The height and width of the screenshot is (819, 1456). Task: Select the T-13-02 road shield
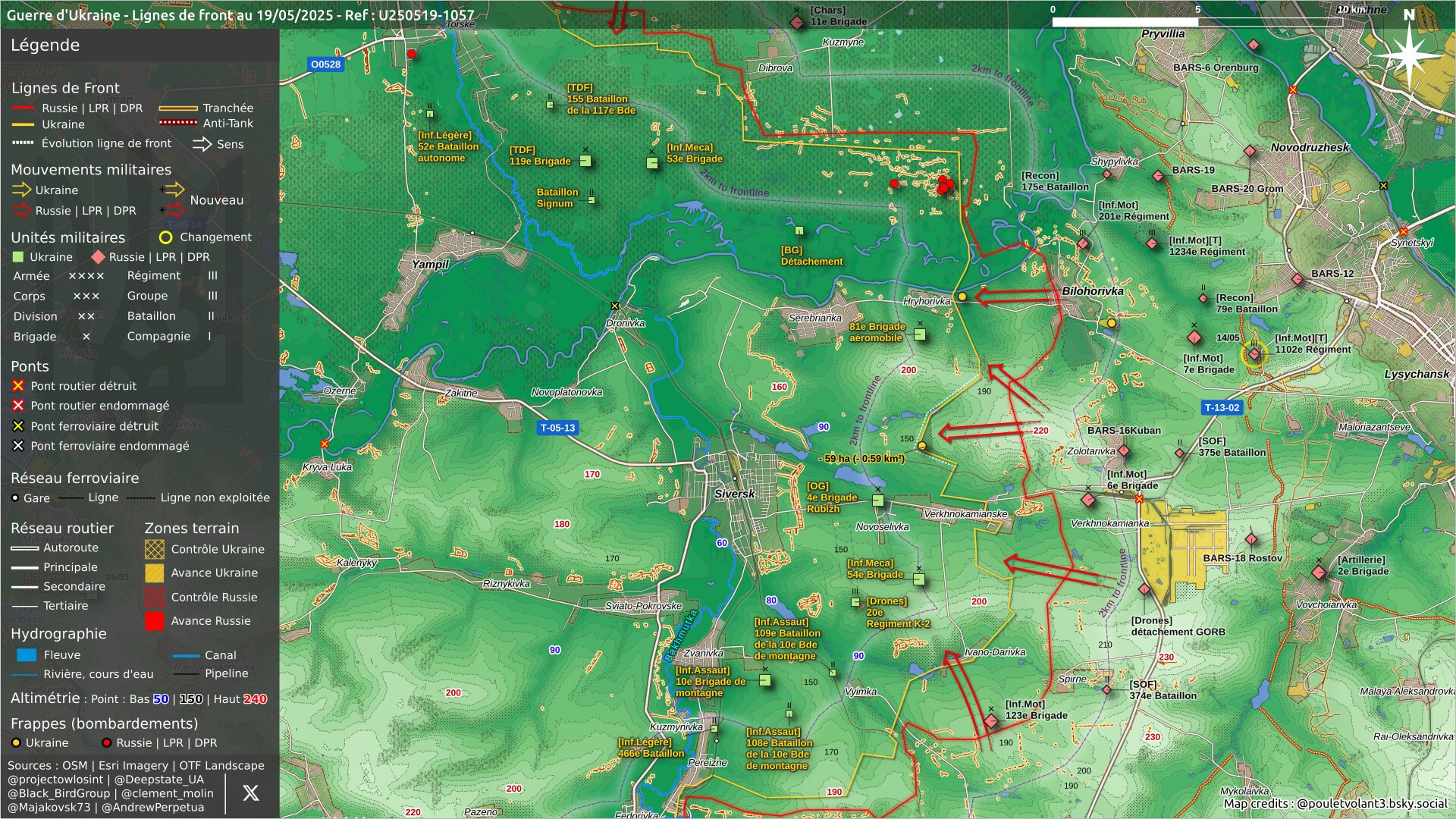point(1222,407)
